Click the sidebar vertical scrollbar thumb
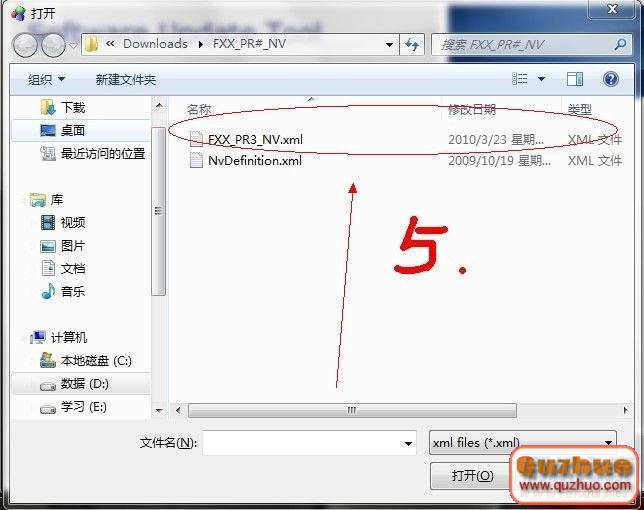 (159, 211)
